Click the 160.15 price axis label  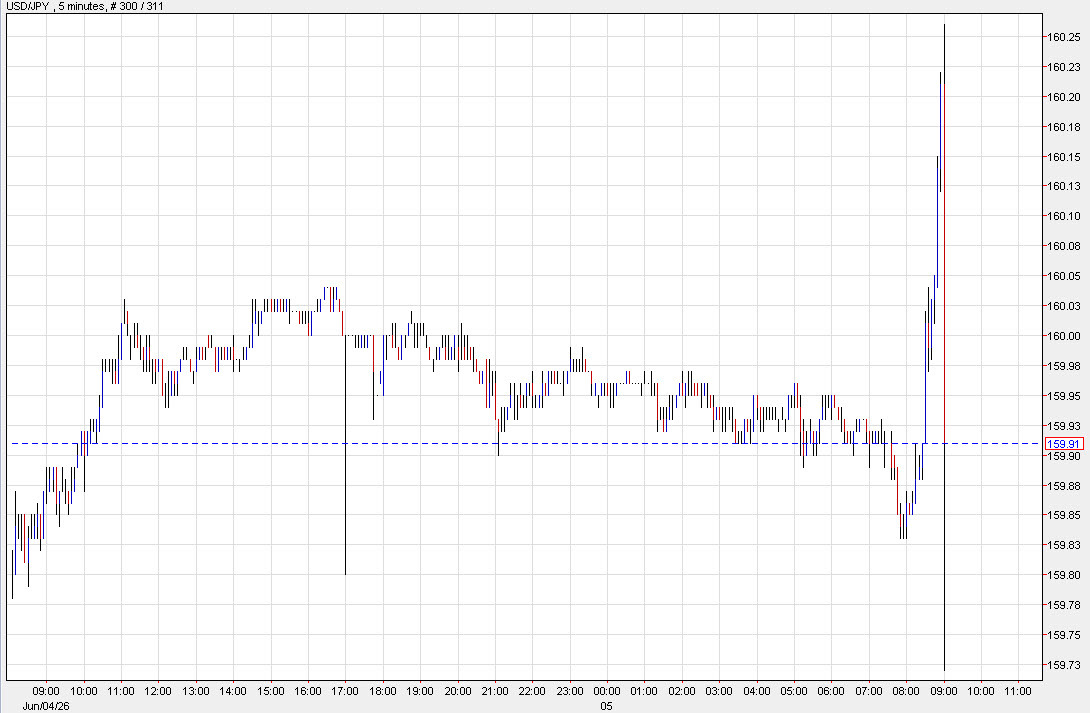click(x=1064, y=157)
